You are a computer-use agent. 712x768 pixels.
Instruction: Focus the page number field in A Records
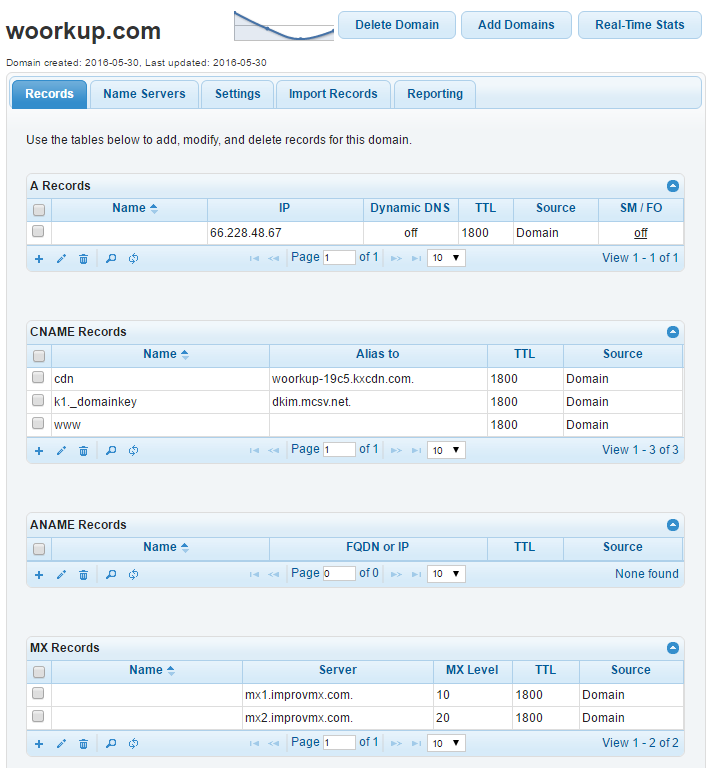(339, 258)
